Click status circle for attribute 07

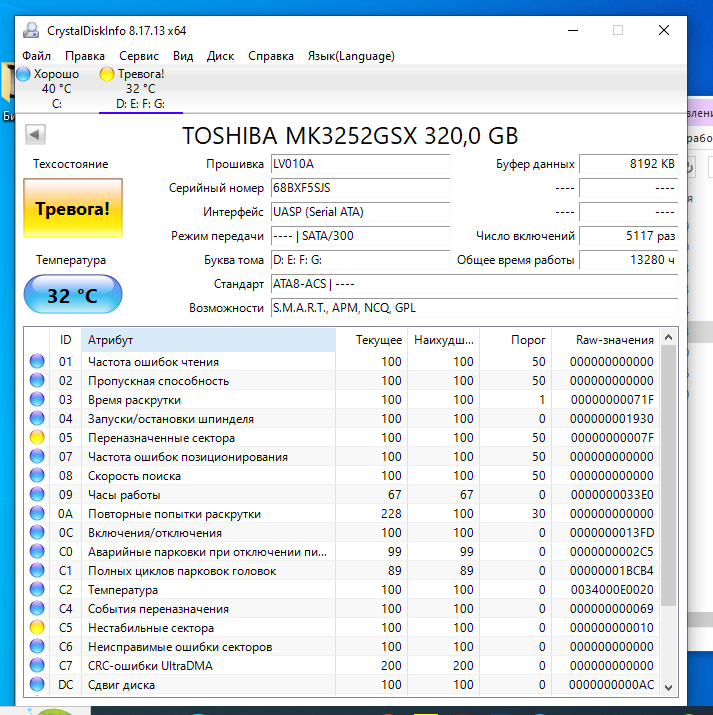(37, 456)
